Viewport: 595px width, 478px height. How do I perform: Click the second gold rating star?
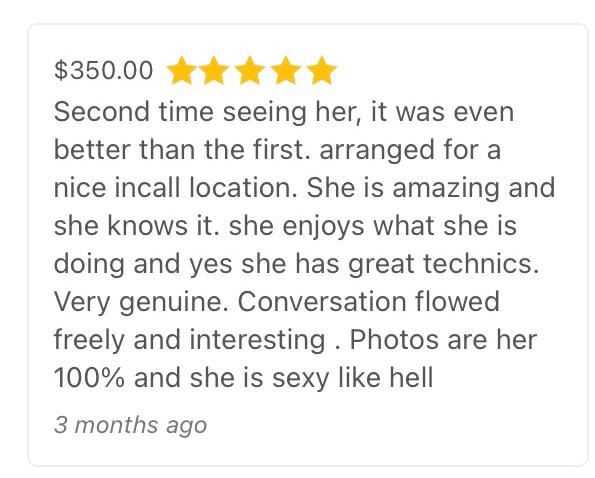(x=214, y=70)
